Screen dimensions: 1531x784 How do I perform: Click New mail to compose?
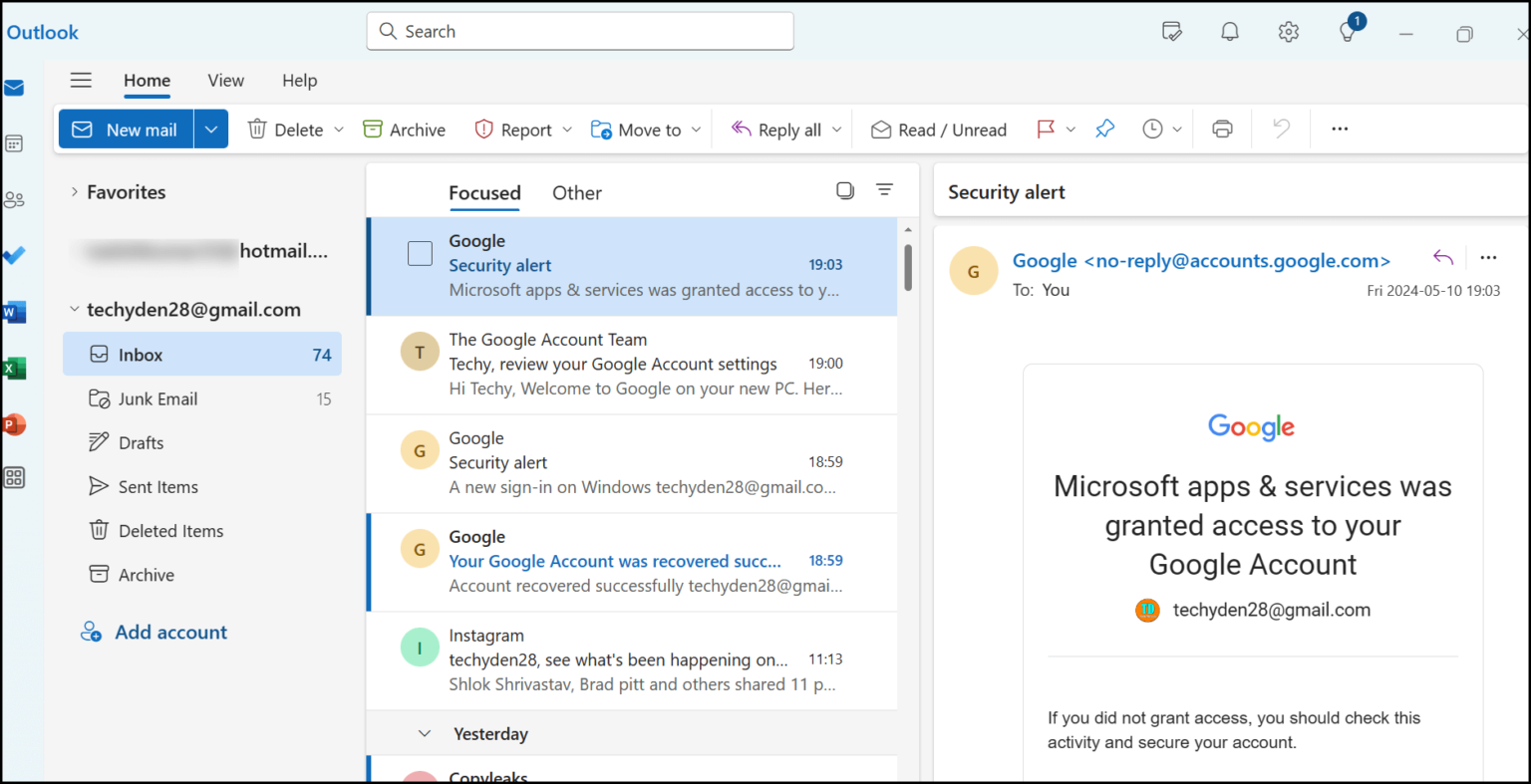pos(126,129)
